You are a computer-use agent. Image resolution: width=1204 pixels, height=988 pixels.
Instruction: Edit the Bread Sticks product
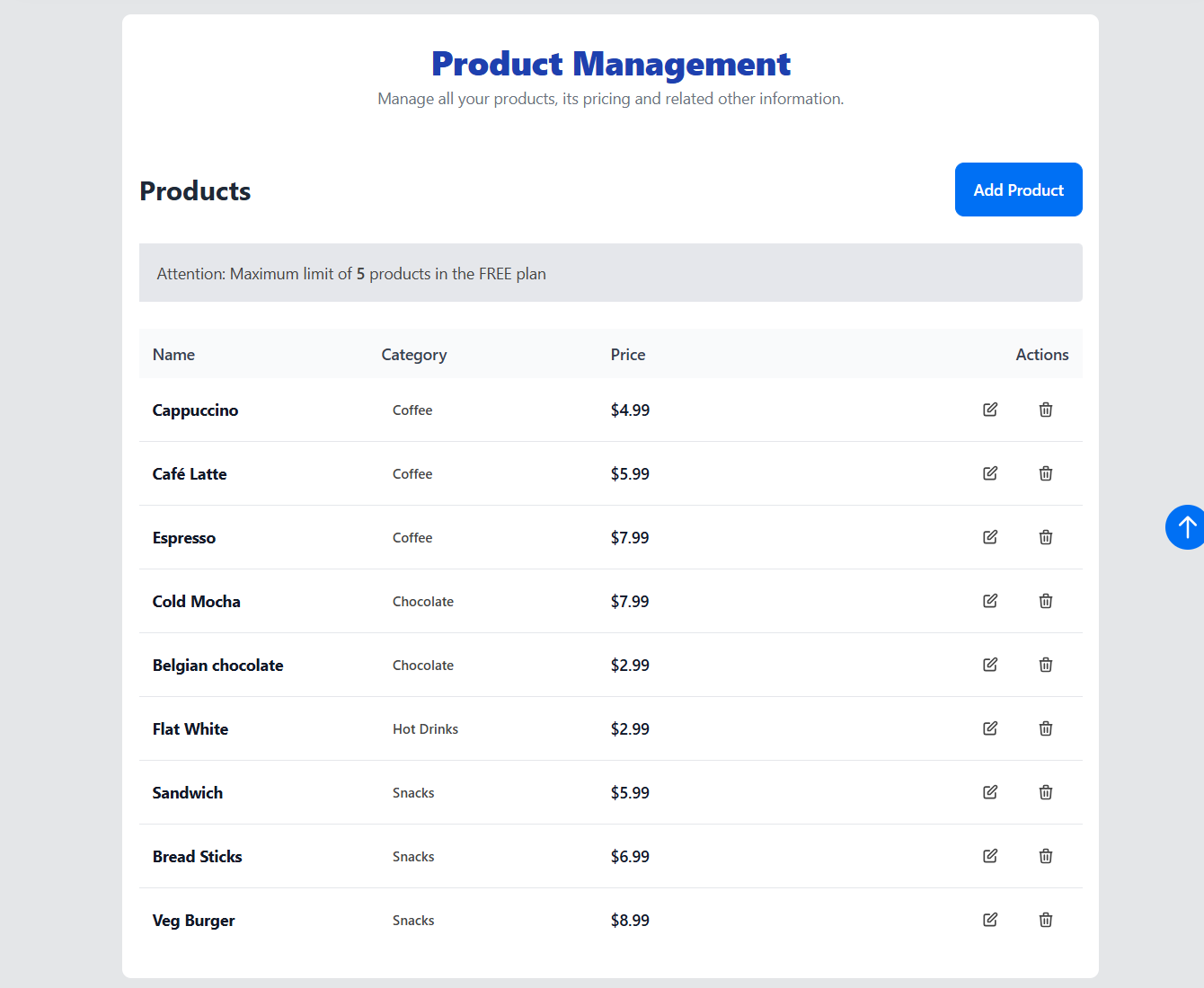990,856
